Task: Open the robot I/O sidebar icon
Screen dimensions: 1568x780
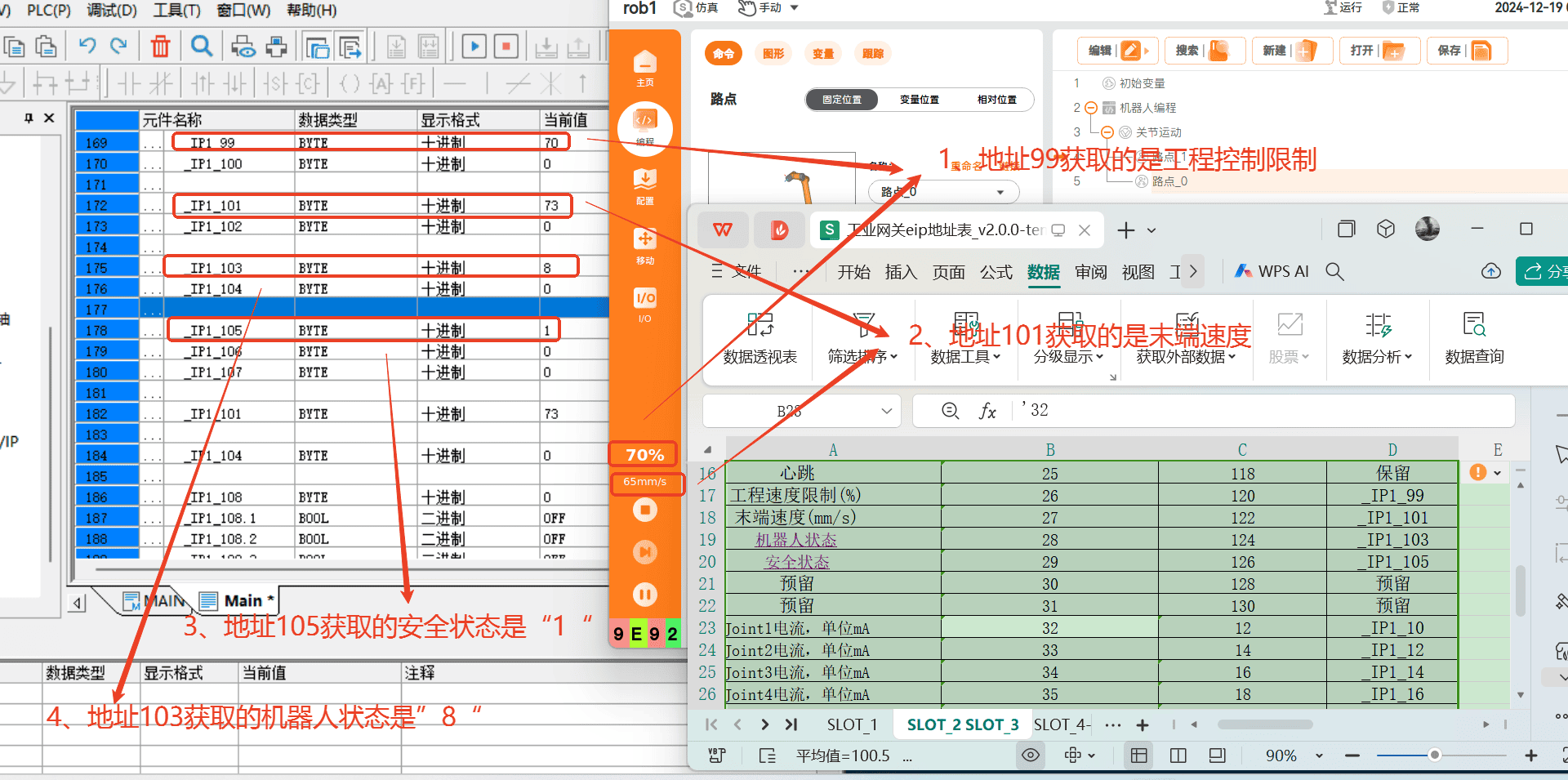Action: tap(645, 305)
